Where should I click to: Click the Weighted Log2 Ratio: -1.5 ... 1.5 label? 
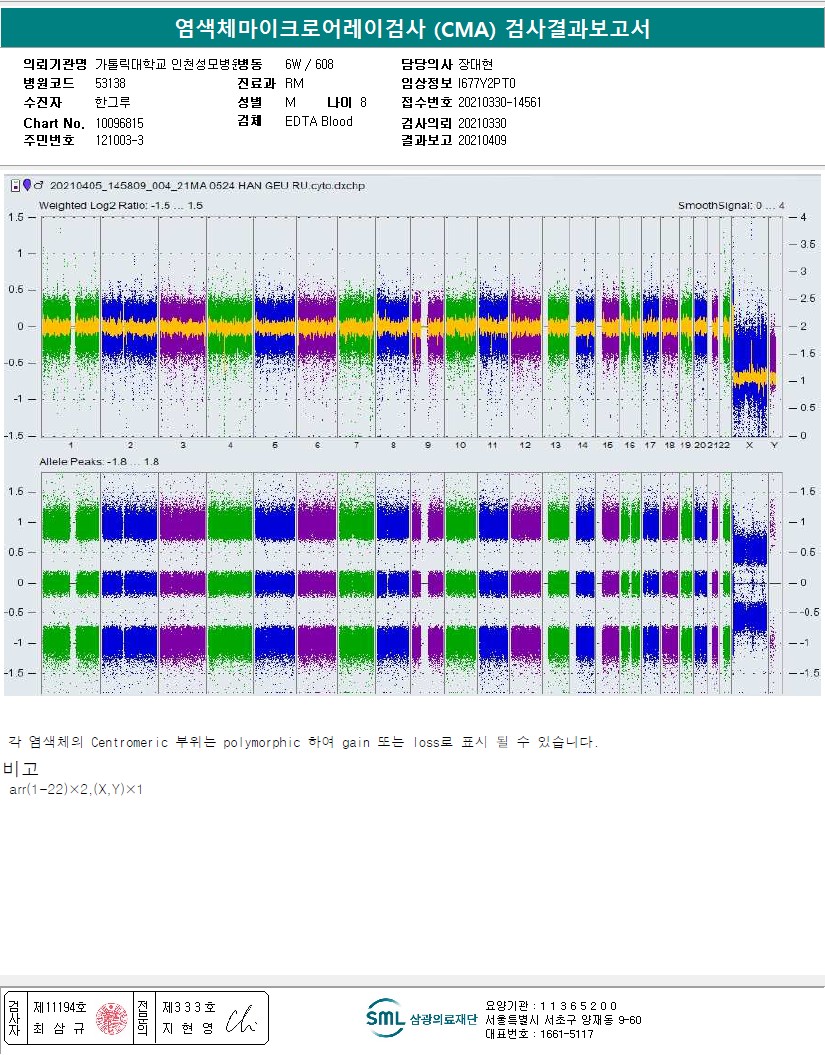tap(120, 205)
